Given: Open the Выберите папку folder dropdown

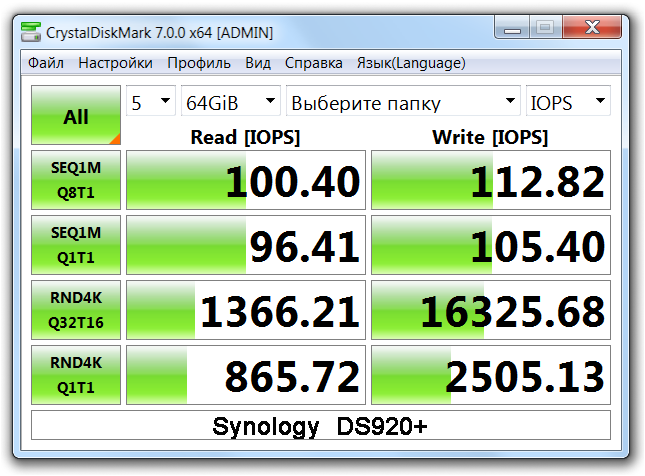Looking at the screenshot, I should pos(403,101).
